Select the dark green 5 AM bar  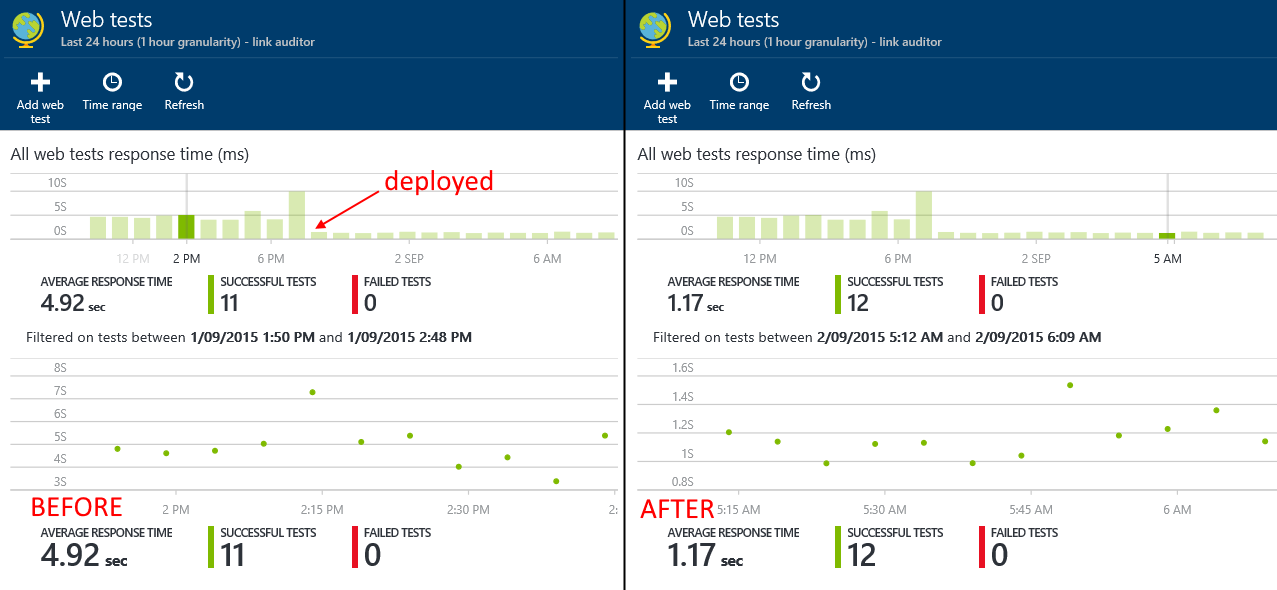coord(1167,236)
